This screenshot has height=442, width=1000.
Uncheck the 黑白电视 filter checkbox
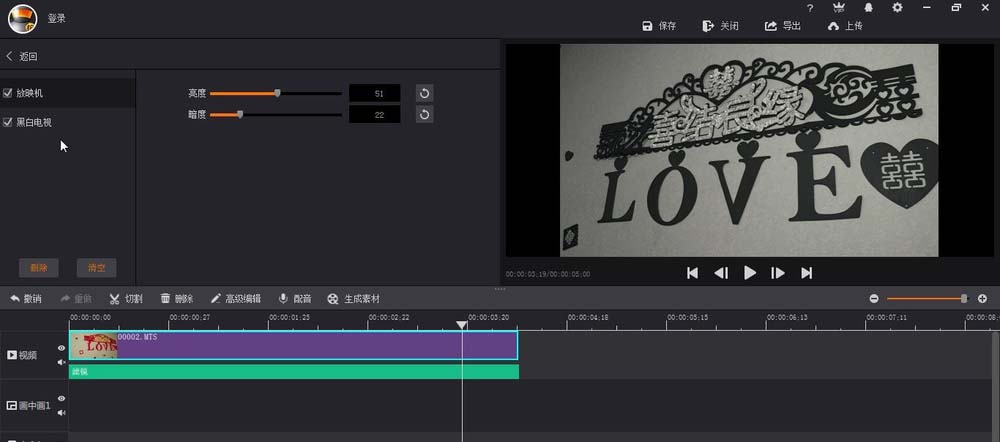[x=8, y=122]
